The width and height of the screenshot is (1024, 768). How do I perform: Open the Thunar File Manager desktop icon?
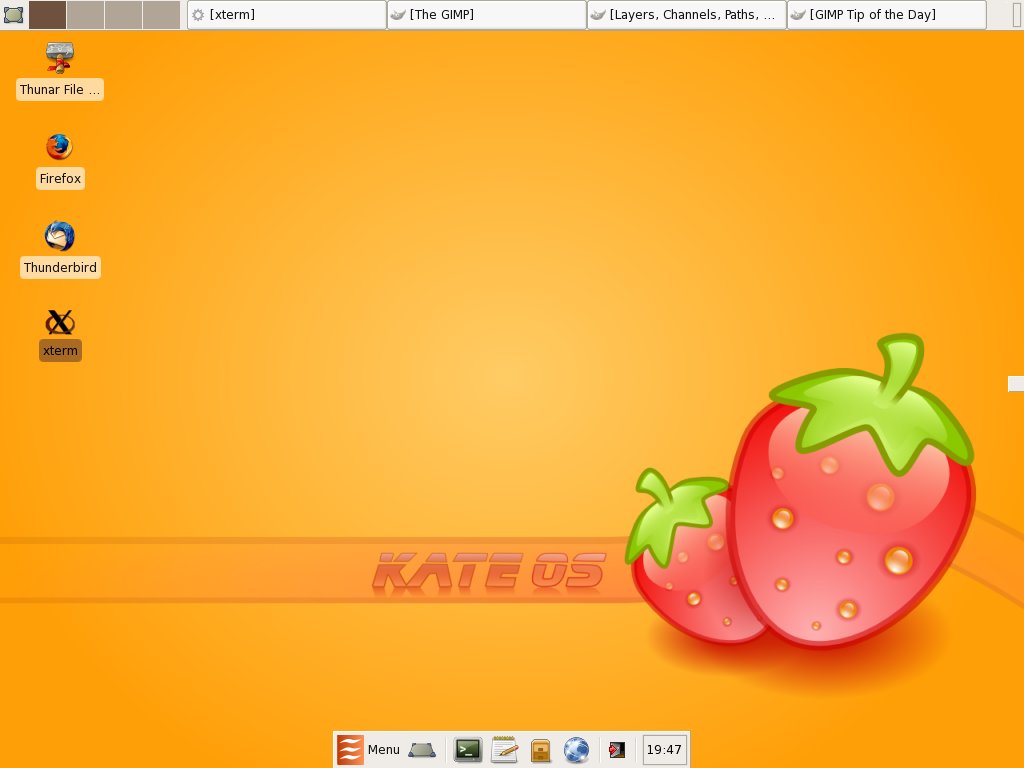coord(59,57)
